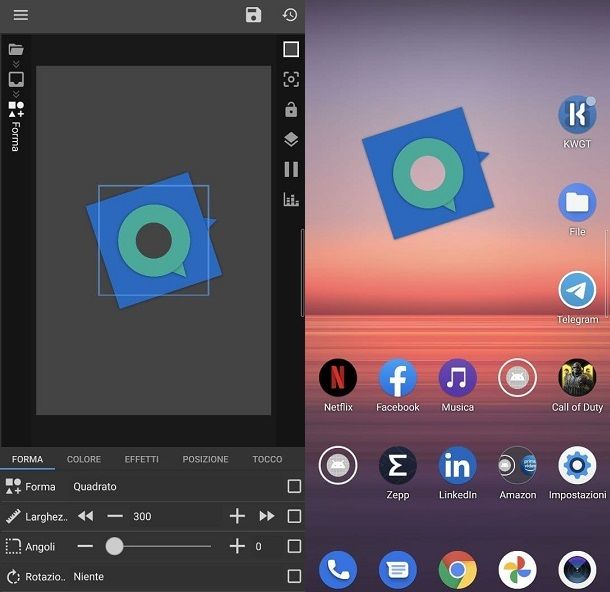Open the KWGT app on home screen
Viewport: 610px width, 592px height.
[x=577, y=115]
